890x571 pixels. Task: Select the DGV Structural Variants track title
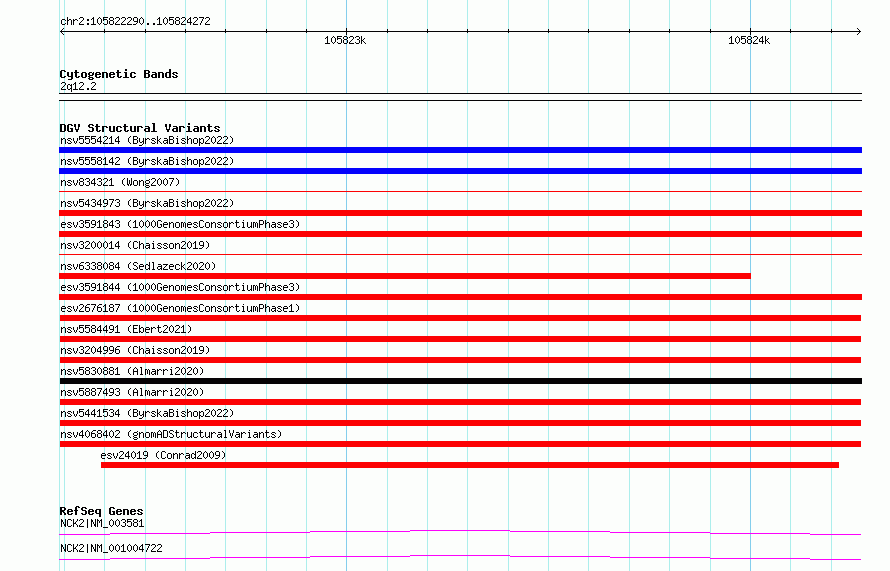coord(140,128)
